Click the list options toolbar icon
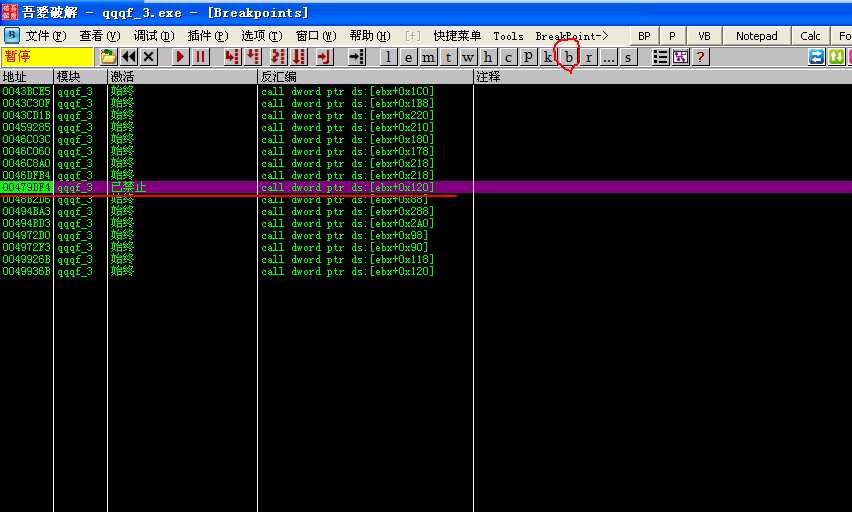Viewport: 852px width, 512px height. [x=660, y=57]
